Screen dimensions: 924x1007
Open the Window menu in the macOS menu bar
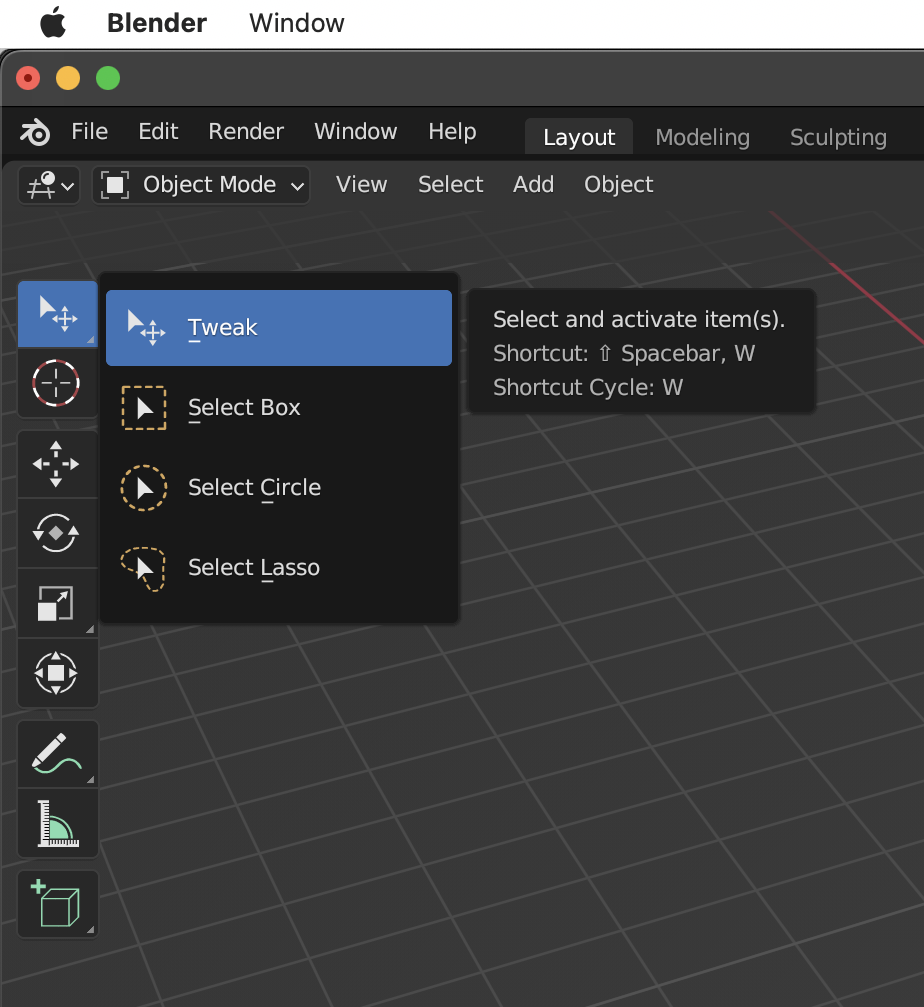tap(296, 22)
